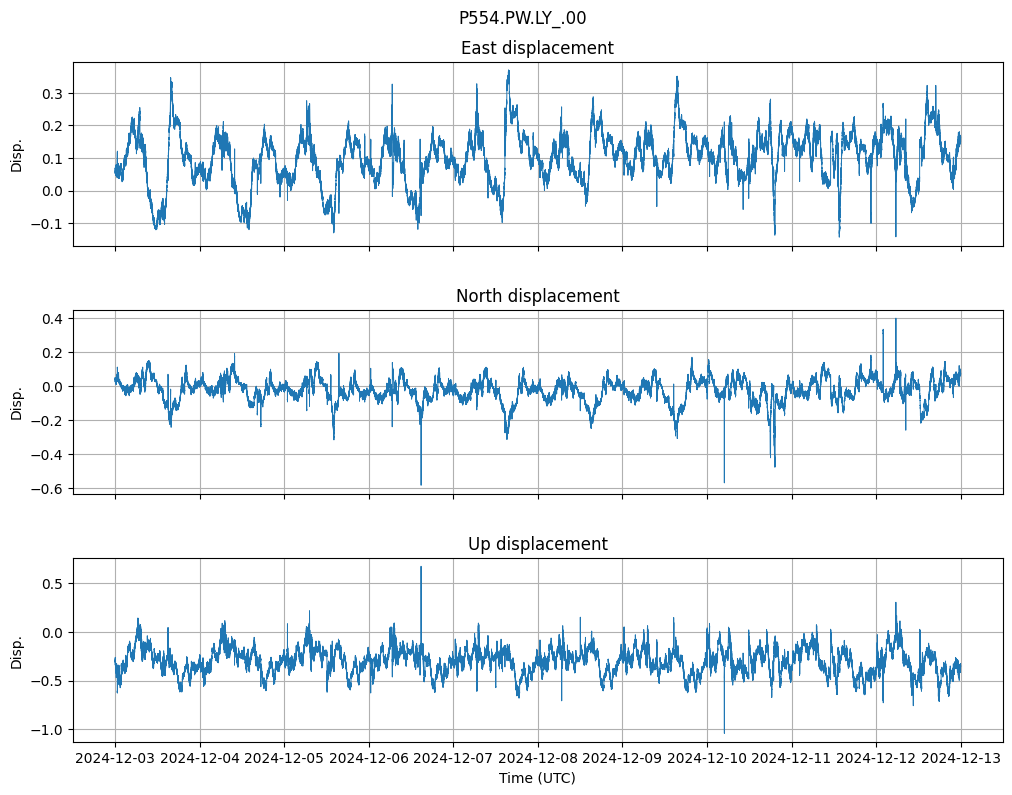Viewport: 1012px width, 795px height.
Task: Click the Disp. label of North plot
Action: tap(17, 402)
